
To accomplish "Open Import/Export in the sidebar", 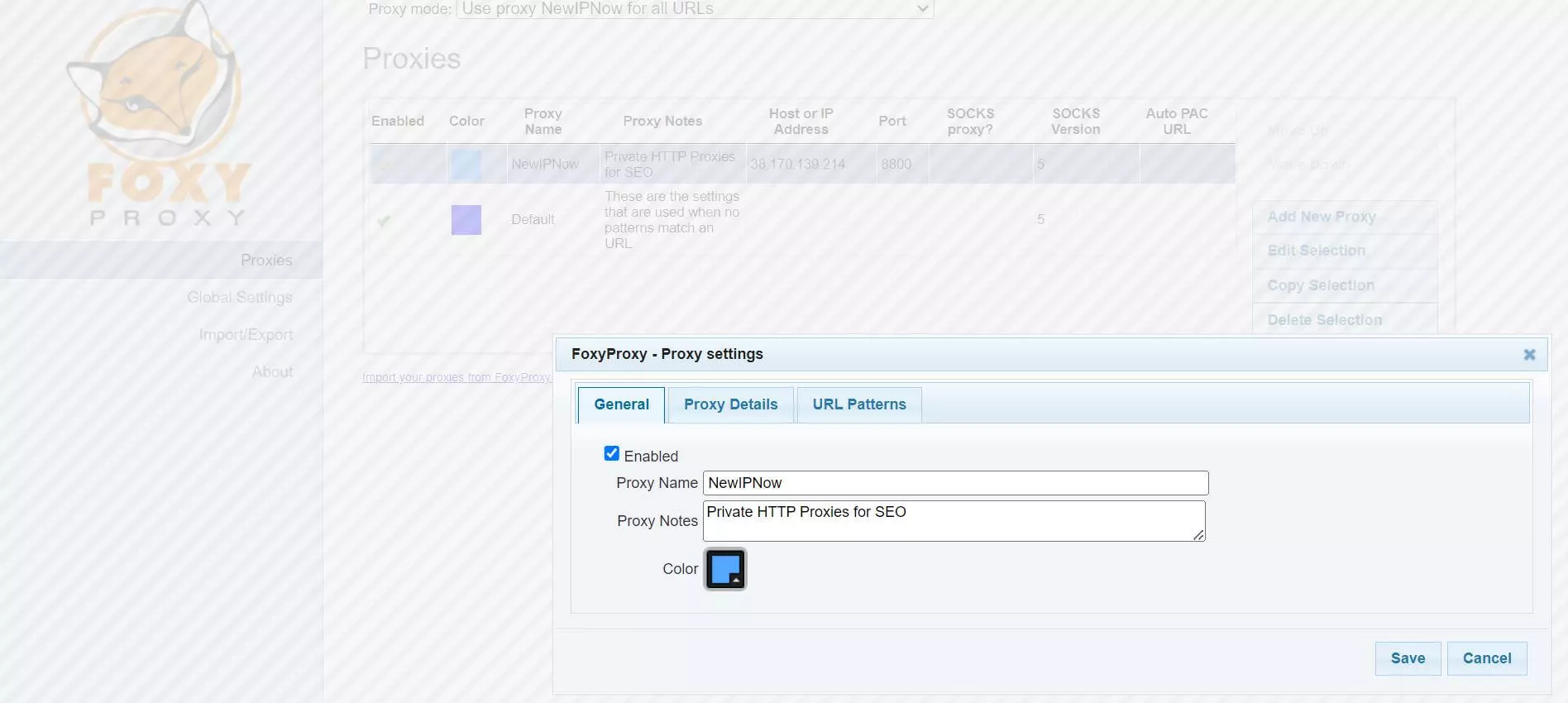I will [x=246, y=334].
